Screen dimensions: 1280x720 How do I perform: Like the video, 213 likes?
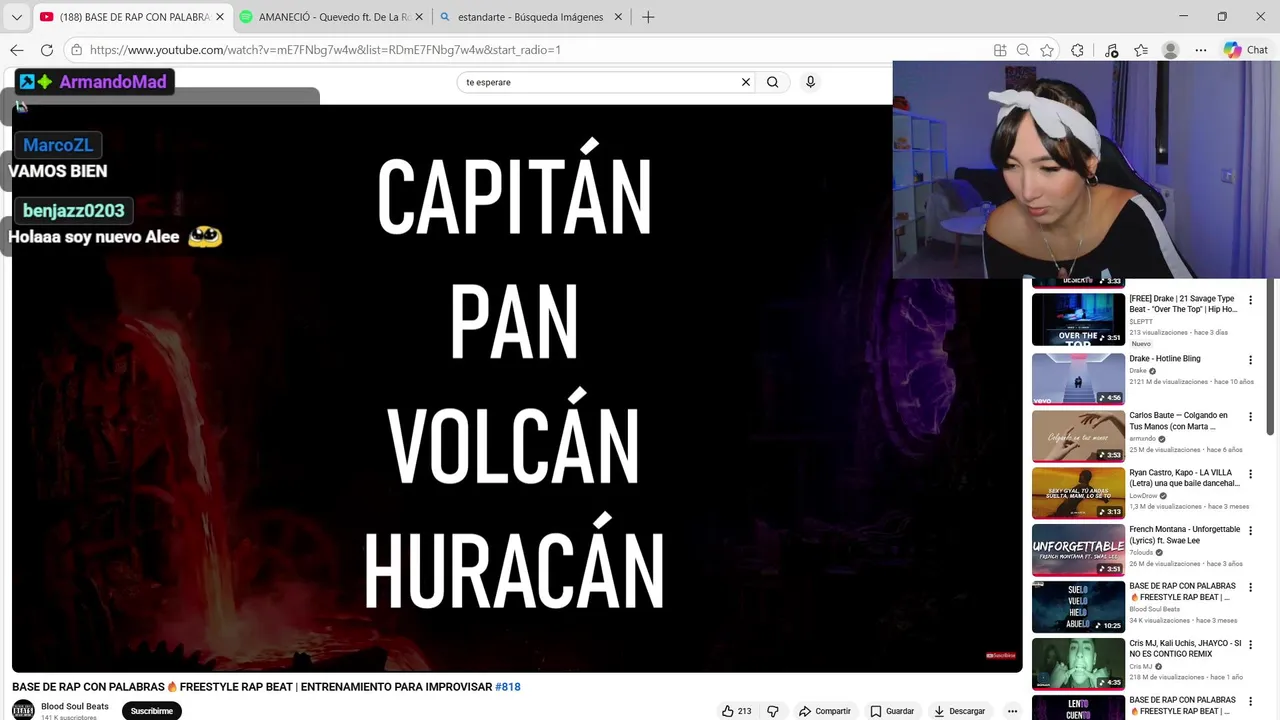tap(737, 711)
